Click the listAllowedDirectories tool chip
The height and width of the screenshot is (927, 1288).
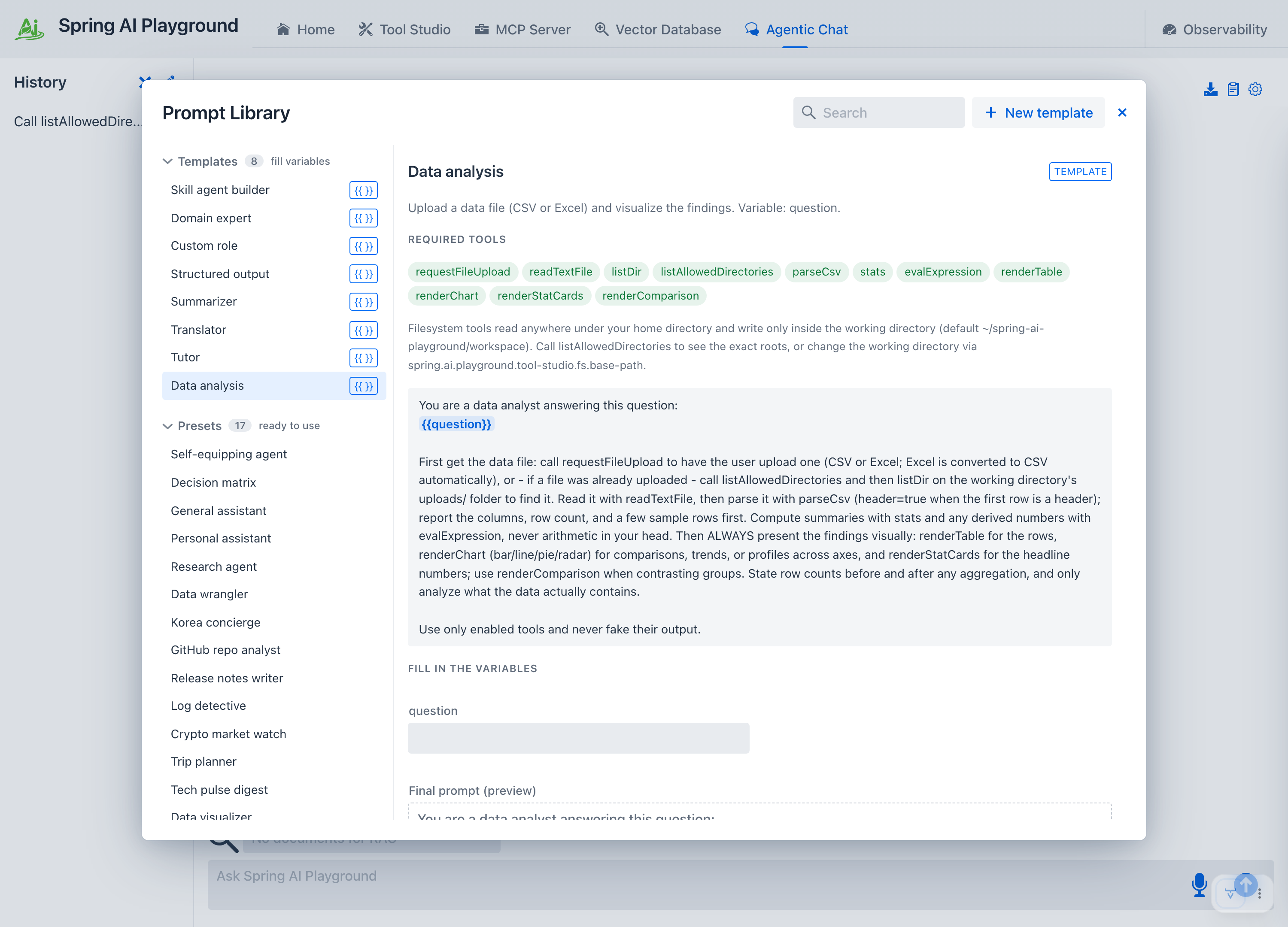(716, 272)
